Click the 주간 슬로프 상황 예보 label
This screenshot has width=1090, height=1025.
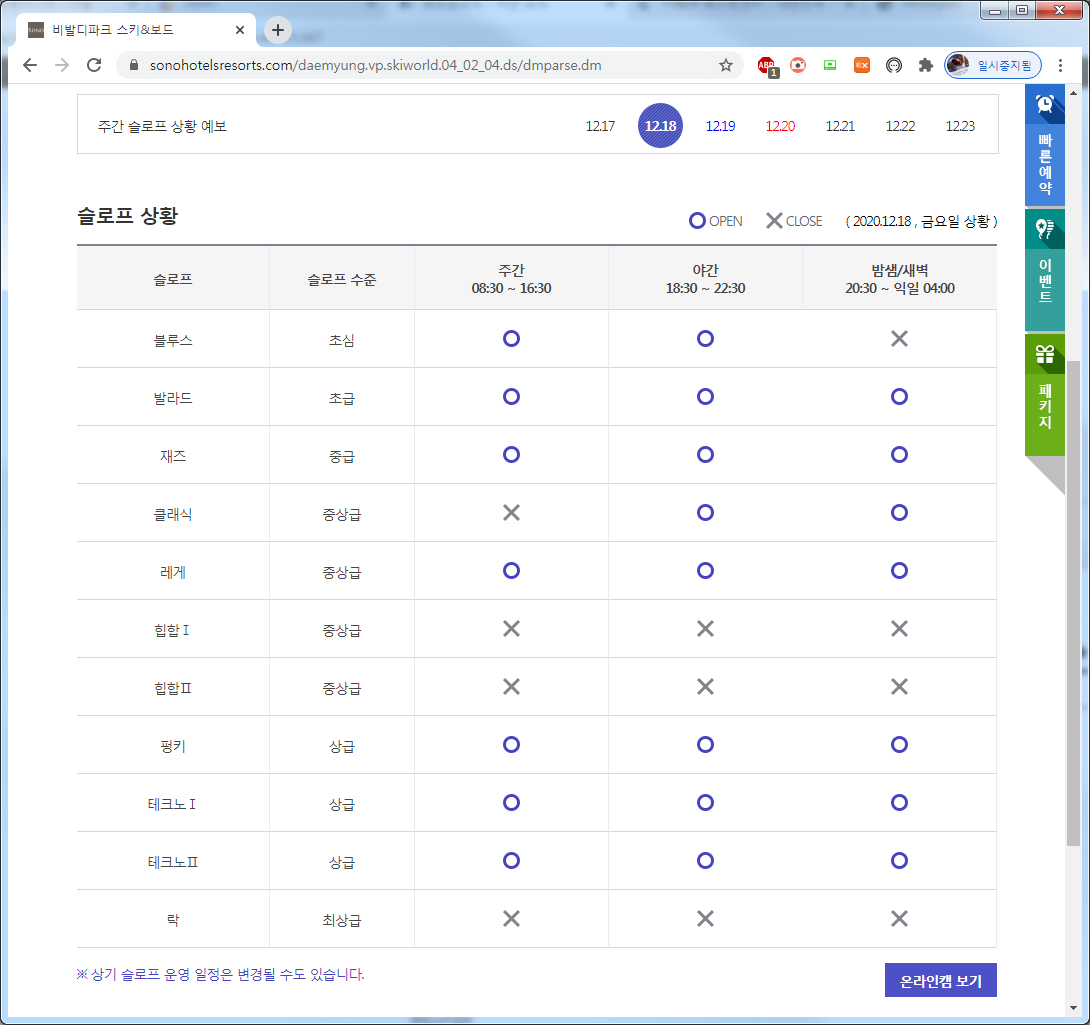[162, 126]
